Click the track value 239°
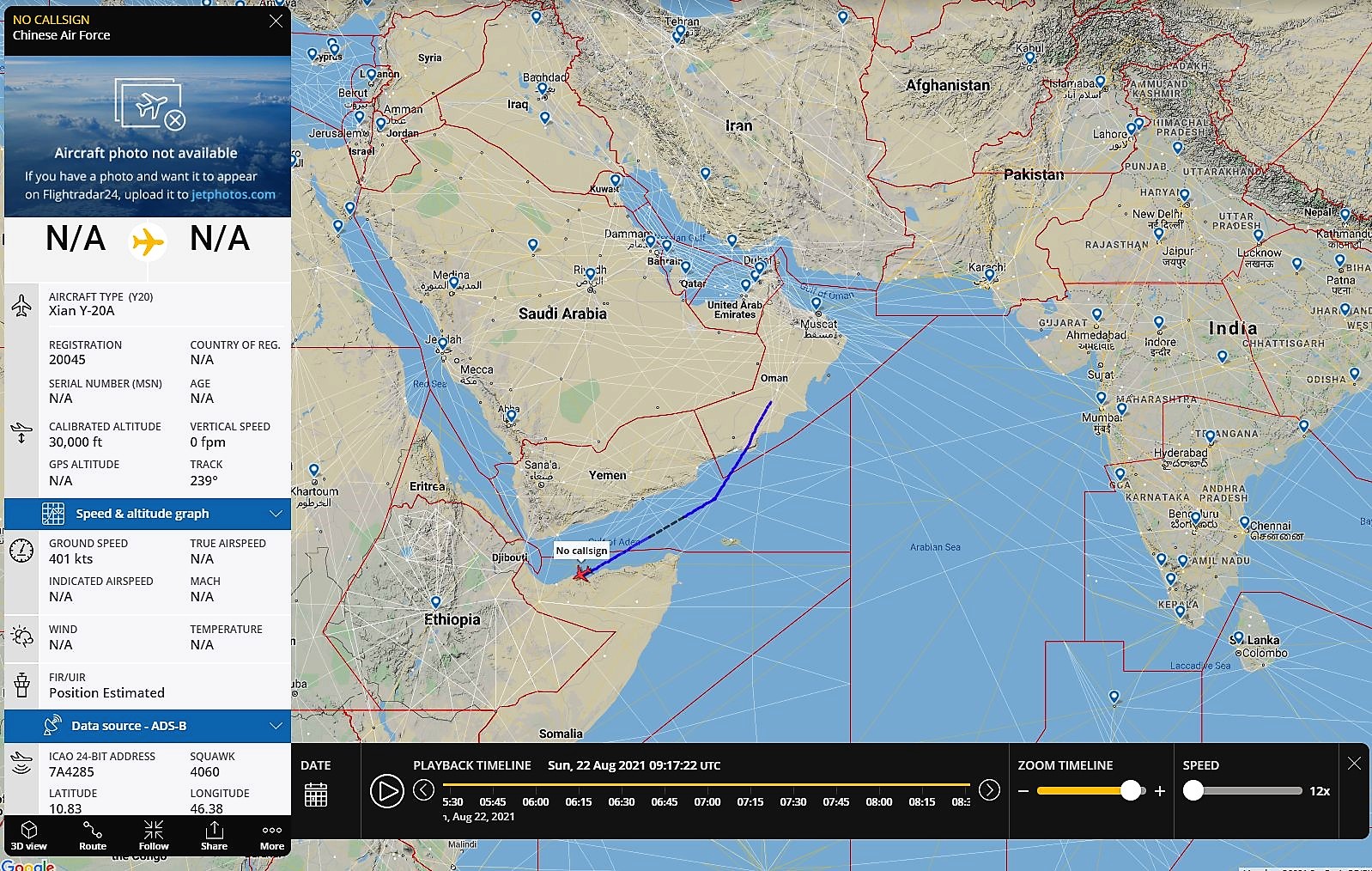The height and width of the screenshot is (871, 1372). tap(204, 481)
